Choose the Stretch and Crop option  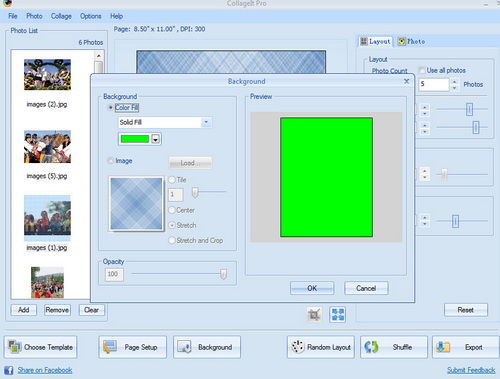[x=172, y=240]
